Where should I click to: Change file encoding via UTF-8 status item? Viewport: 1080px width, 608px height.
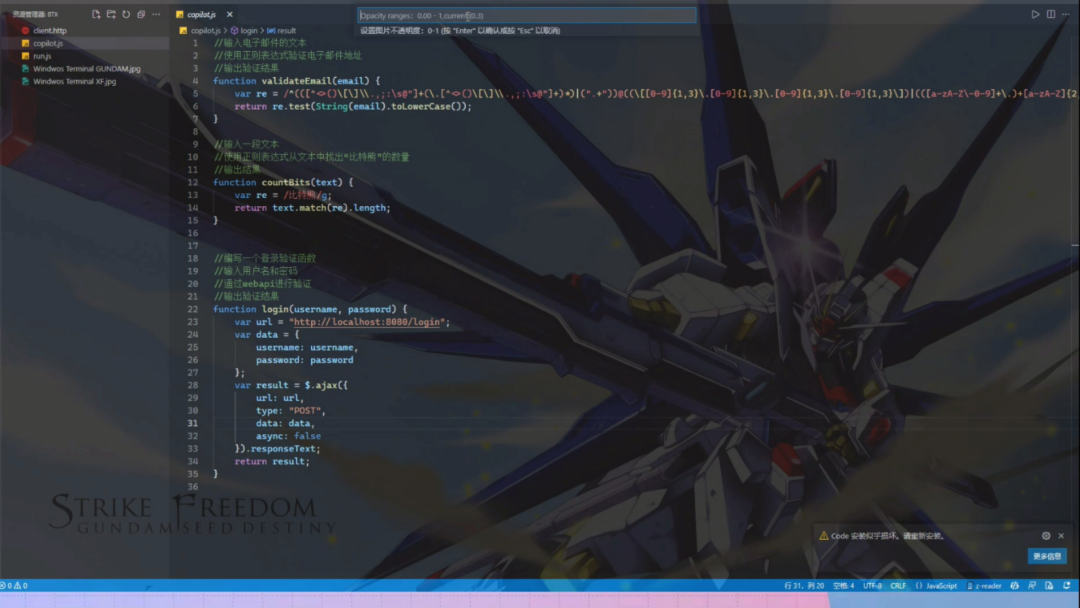tap(872, 586)
